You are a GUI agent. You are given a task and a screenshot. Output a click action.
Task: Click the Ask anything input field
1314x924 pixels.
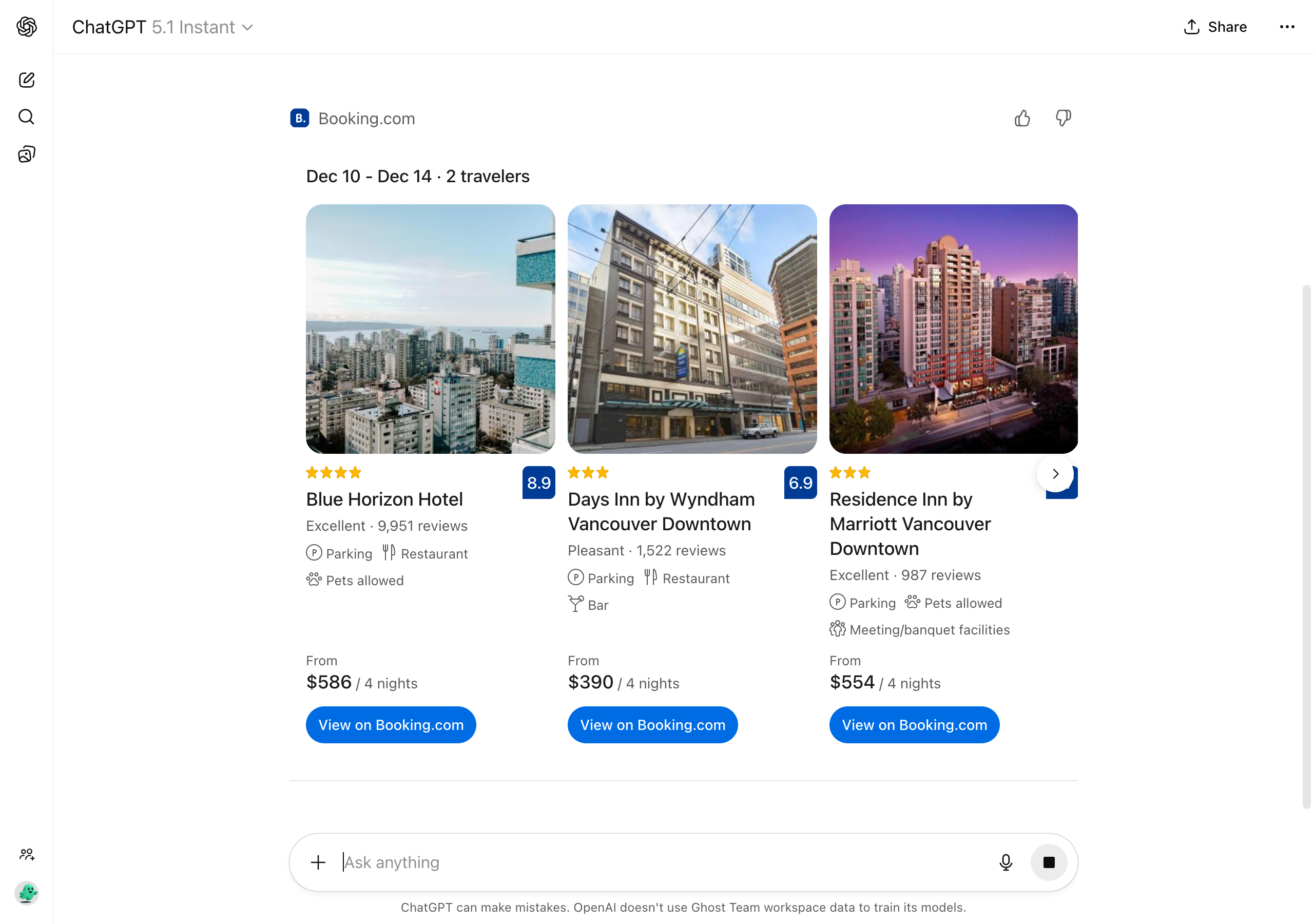click(x=664, y=862)
